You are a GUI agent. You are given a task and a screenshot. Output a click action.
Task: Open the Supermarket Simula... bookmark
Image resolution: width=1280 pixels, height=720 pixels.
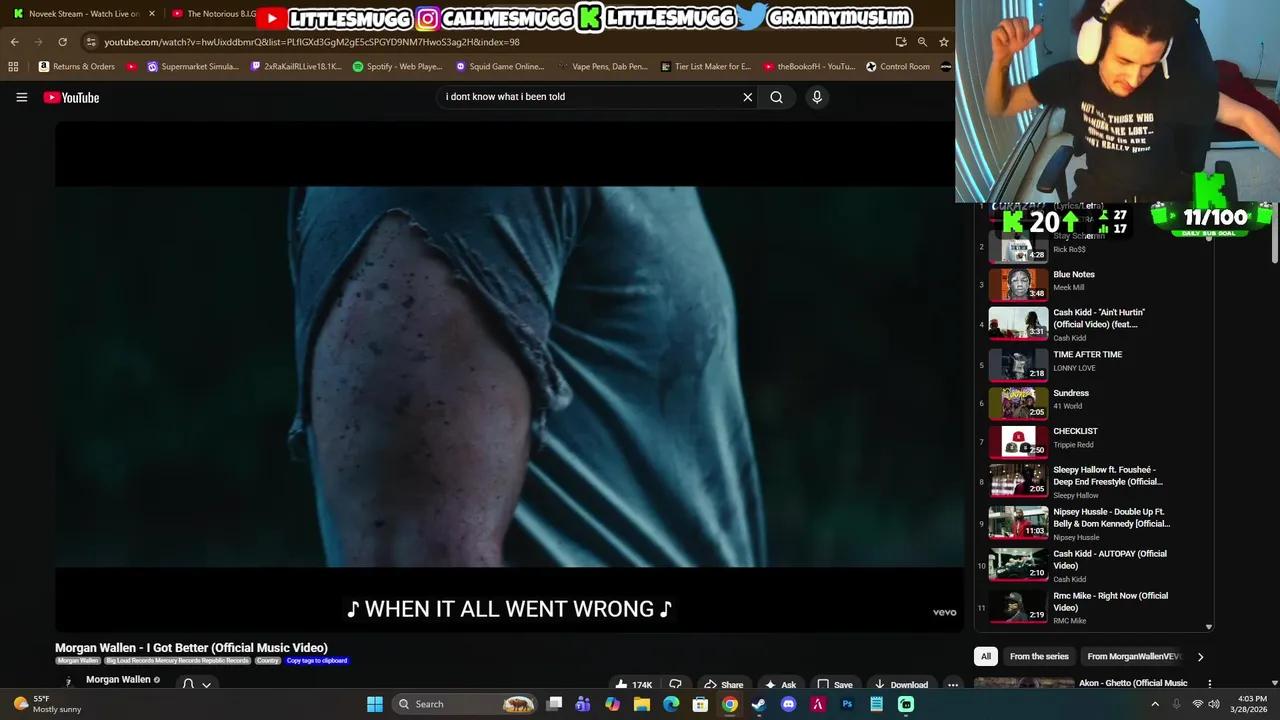[x=193, y=66]
